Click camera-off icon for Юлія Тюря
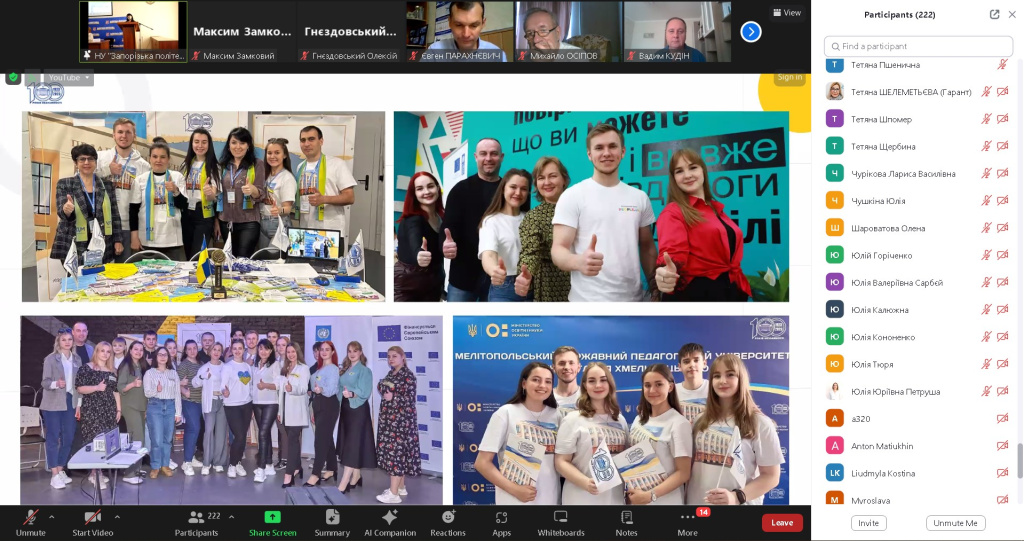1024x541 pixels. click(1002, 364)
